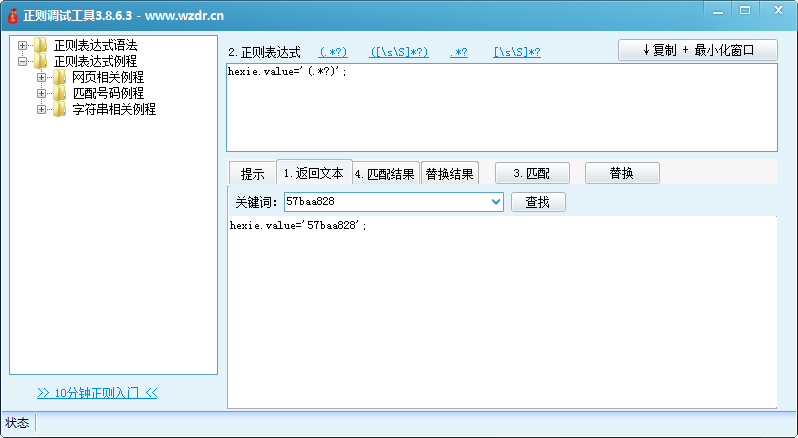The image size is (798, 438).
Task: Switch to the 4.匹配结果 tab
Action: 385,173
